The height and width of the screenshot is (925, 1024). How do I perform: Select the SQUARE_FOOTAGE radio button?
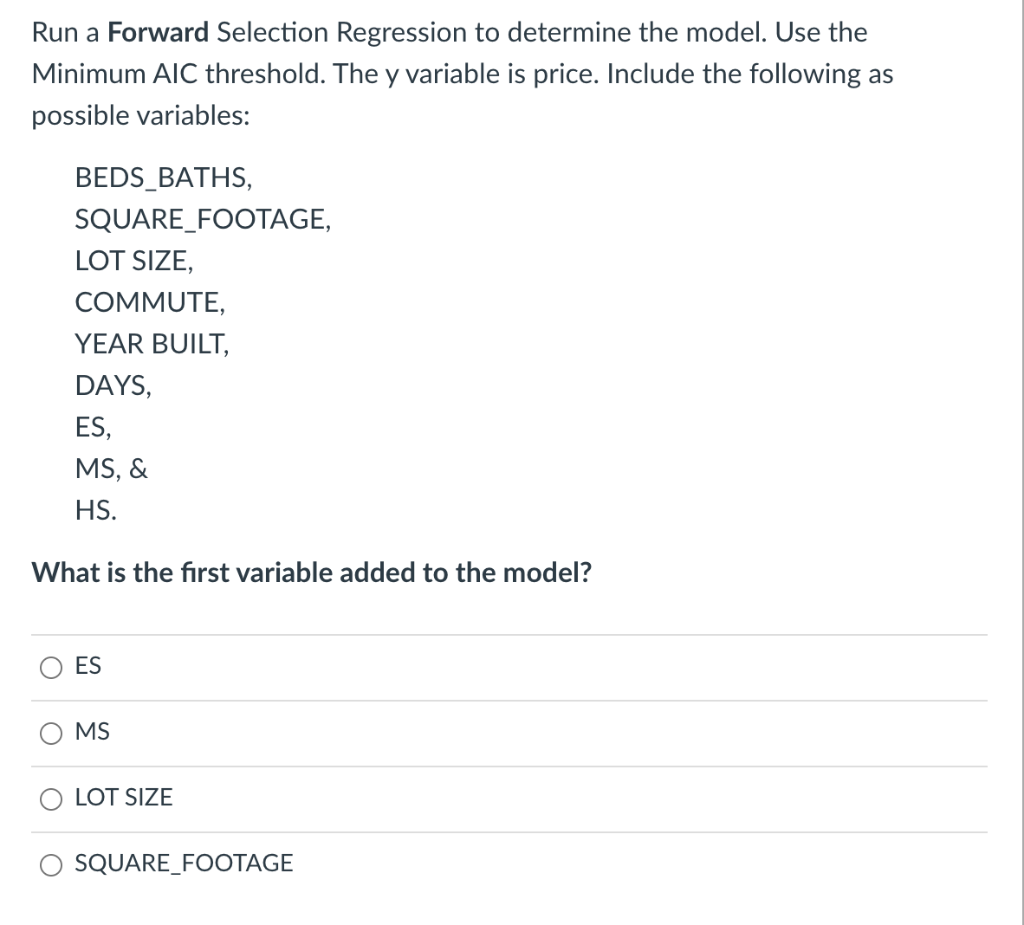click(51, 864)
